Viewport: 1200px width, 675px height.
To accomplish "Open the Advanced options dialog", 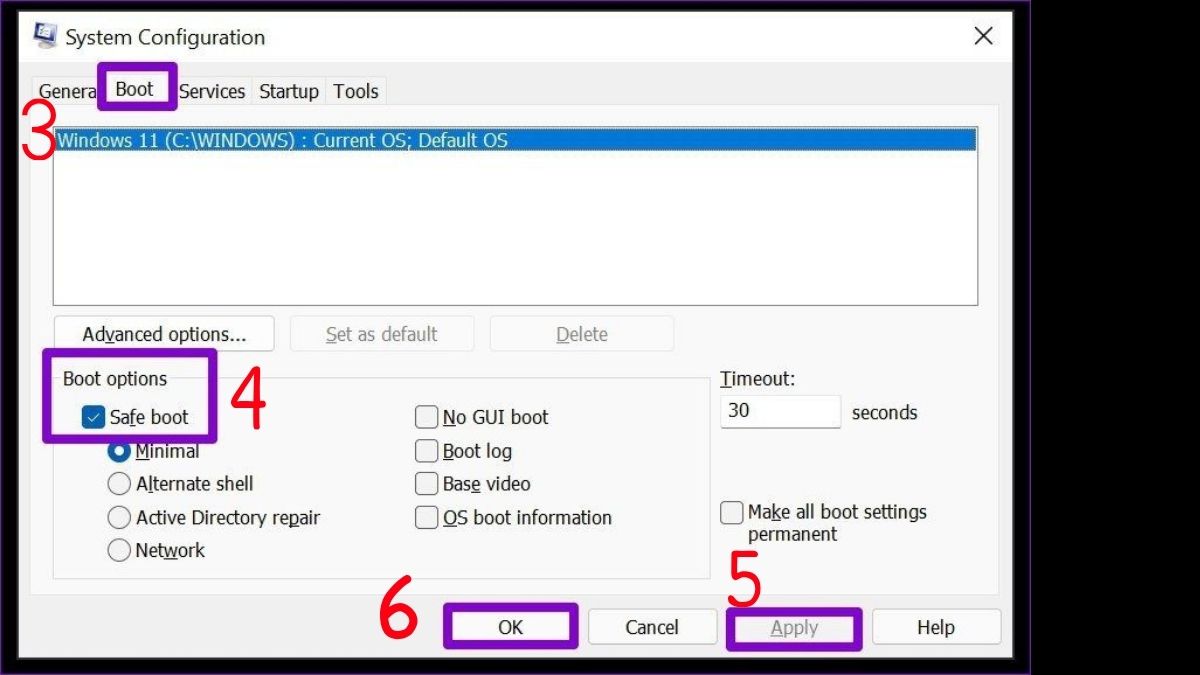I will pos(163,333).
